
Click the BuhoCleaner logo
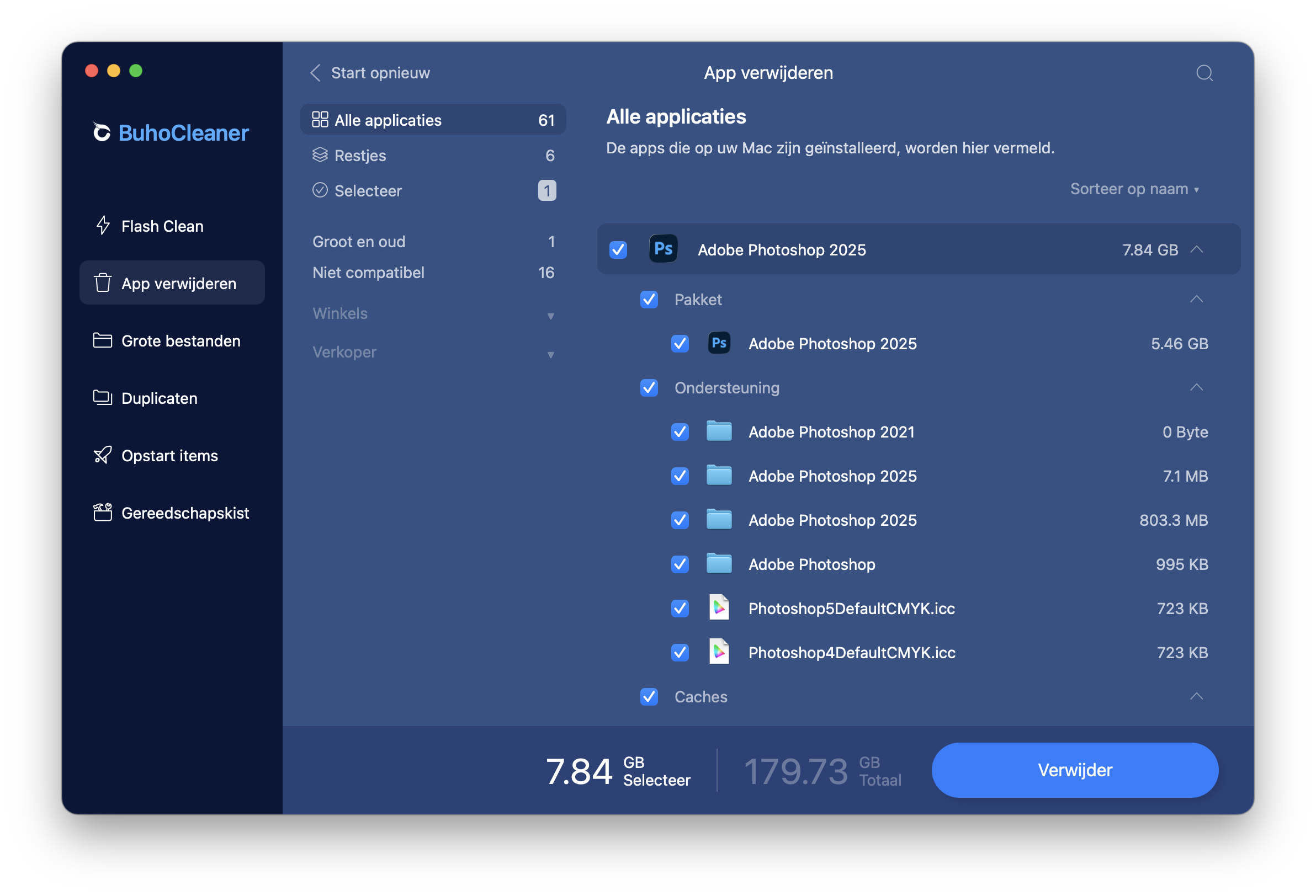pyautogui.click(x=171, y=133)
